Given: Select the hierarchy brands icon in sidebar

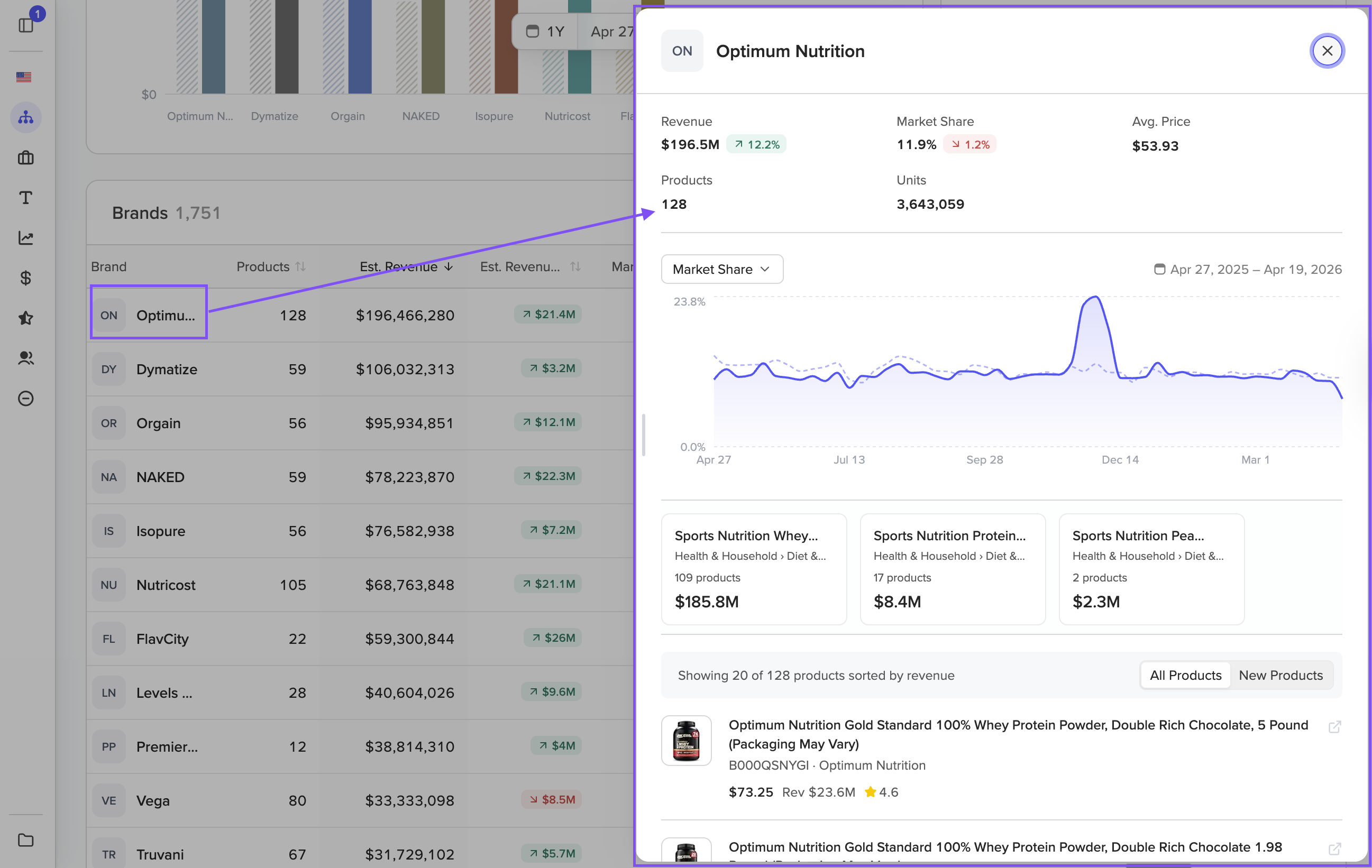Looking at the screenshot, I should 25,117.
